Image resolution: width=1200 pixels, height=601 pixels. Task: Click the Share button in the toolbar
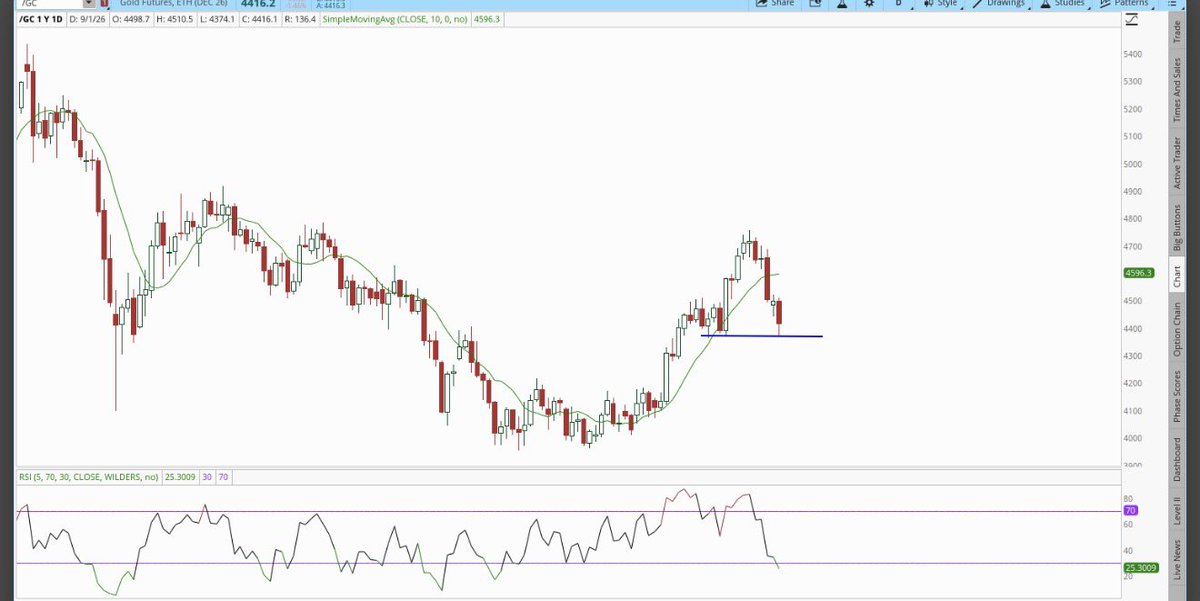point(774,3)
